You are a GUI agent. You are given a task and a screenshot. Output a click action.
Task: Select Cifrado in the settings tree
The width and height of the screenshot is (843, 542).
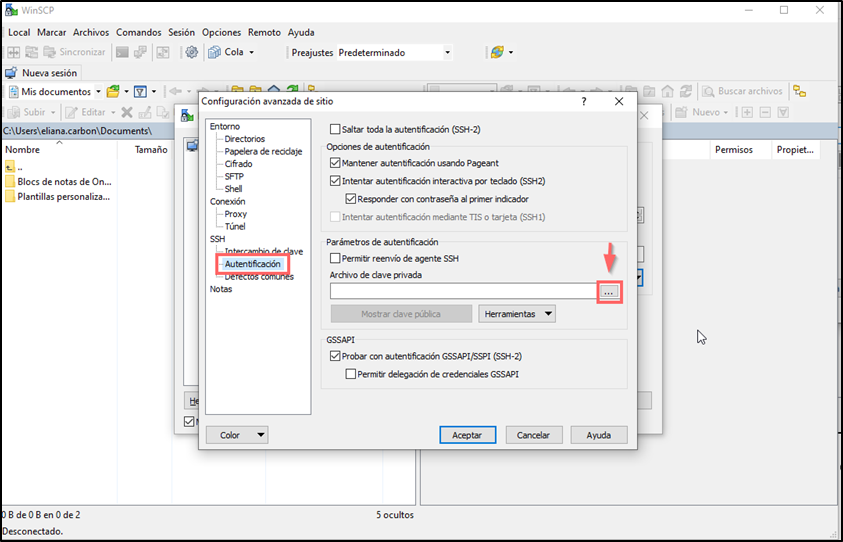pos(238,163)
